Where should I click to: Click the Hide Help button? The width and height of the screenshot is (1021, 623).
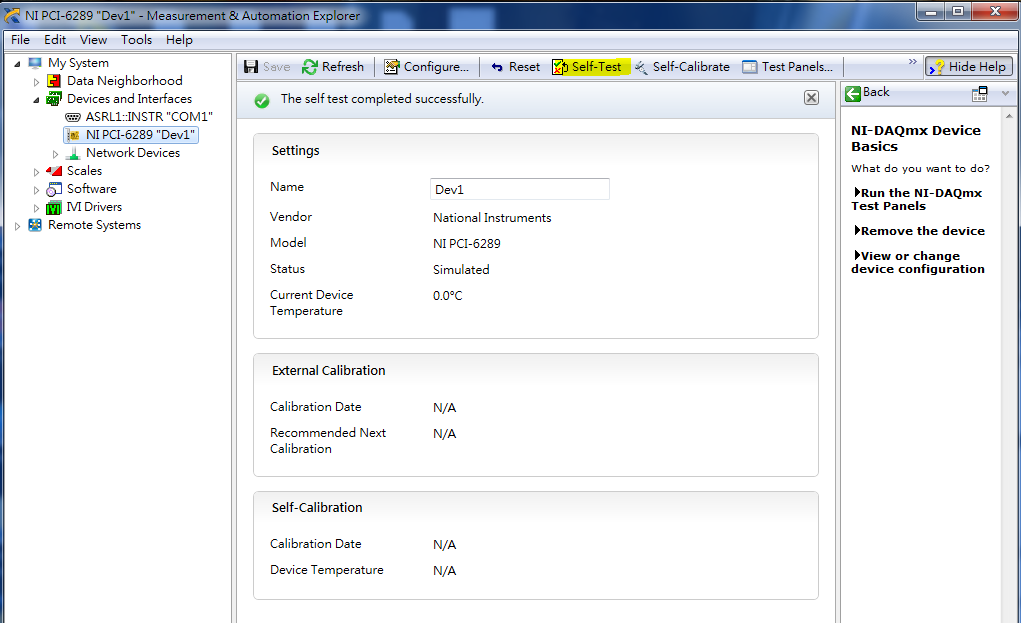pos(969,66)
